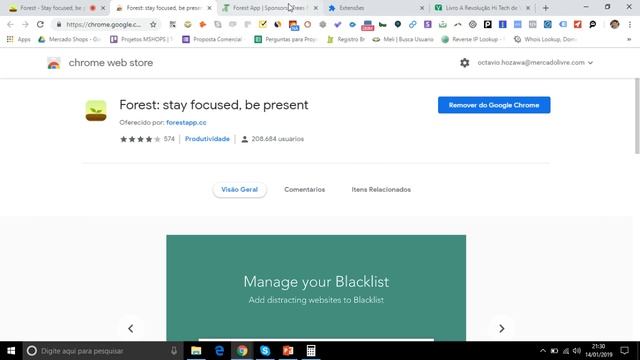Image resolution: width=640 pixels, height=360 pixels.
Task: Open Perguntas para Proj bookmark
Action: (x=286, y=39)
